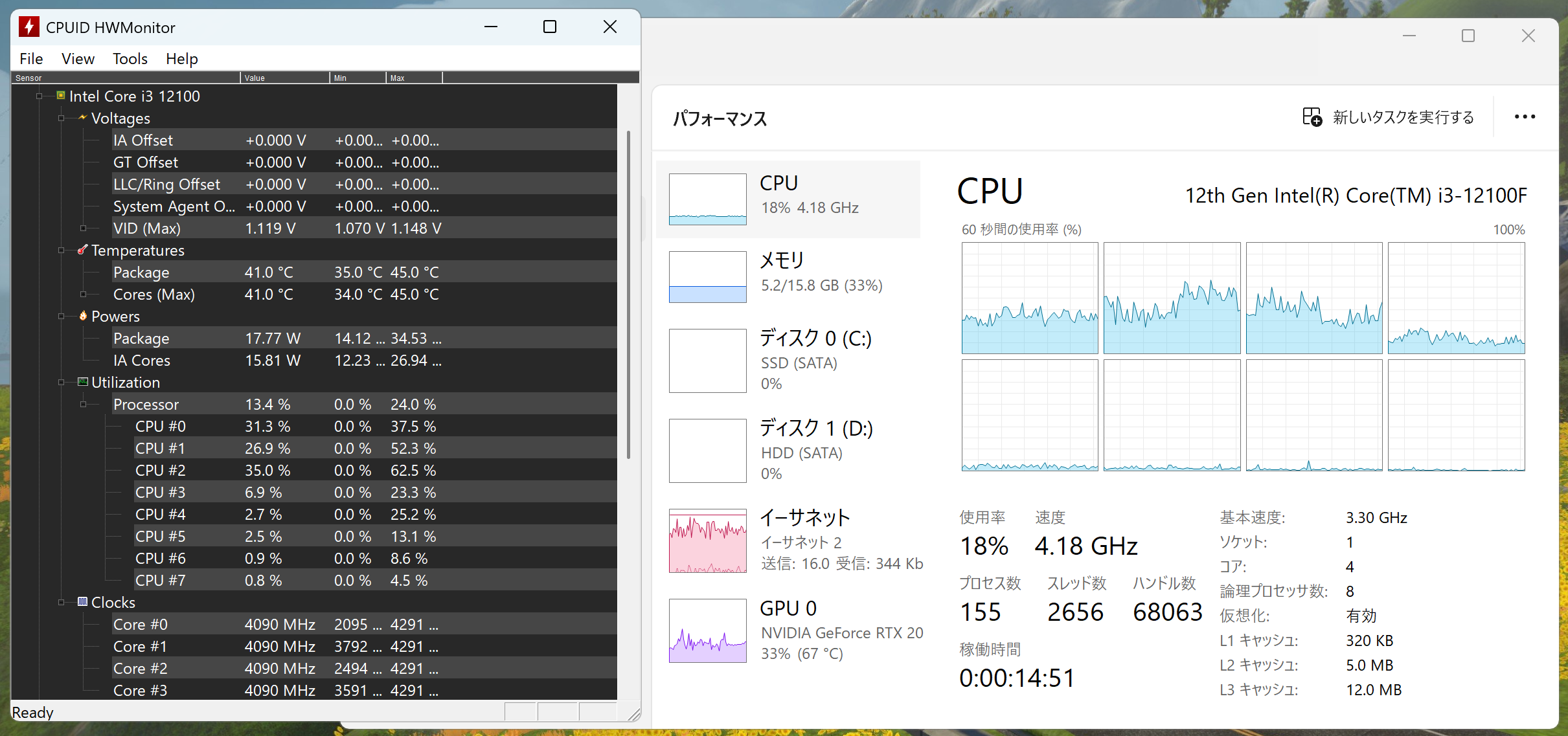The height and width of the screenshot is (736, 1568).
Task: Select the GPU 0 thumbnail graph
Action: pyautogui.click(x=707, y=630)
